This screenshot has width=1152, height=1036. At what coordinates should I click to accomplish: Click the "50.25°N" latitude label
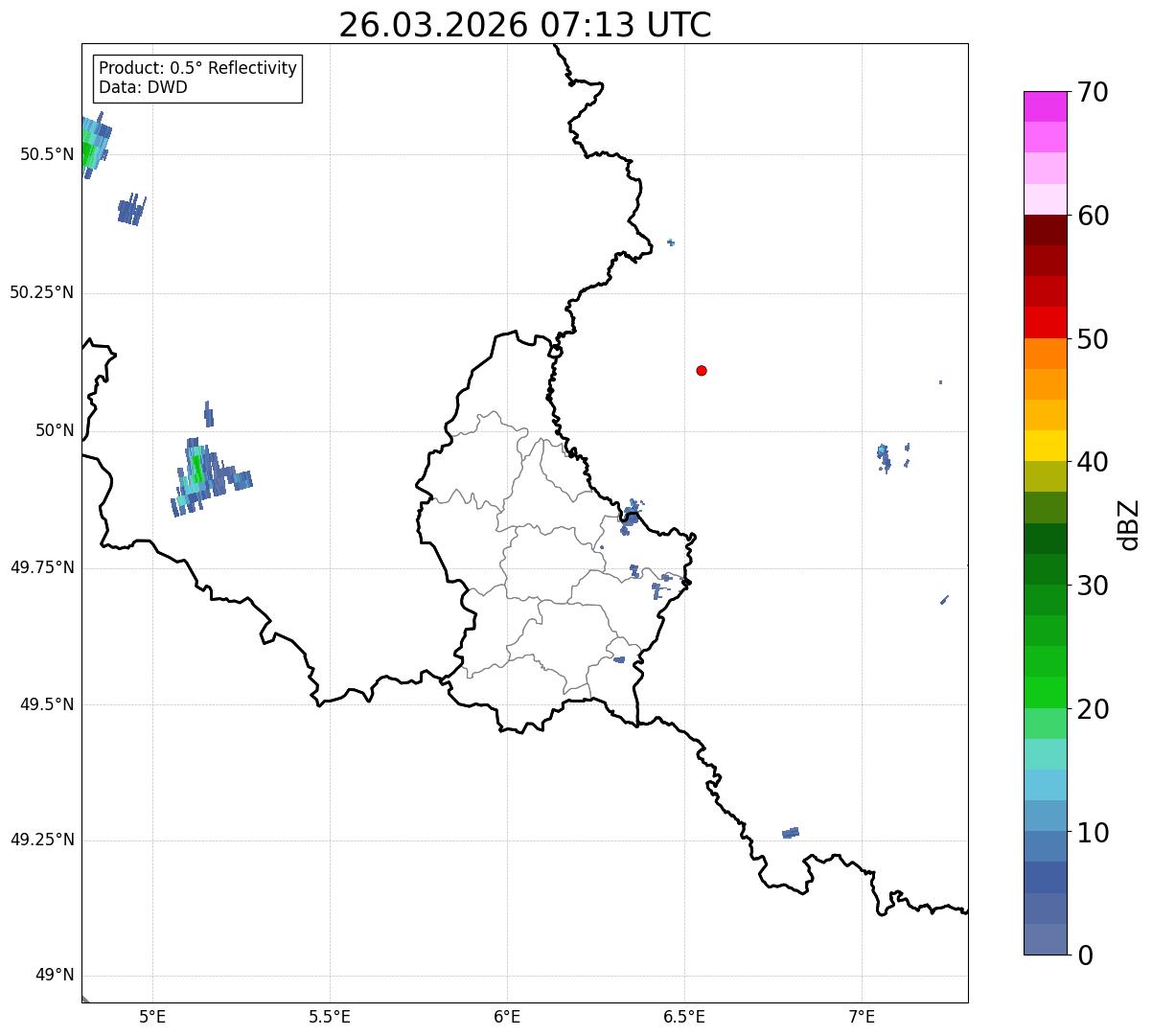click(42, 292)
